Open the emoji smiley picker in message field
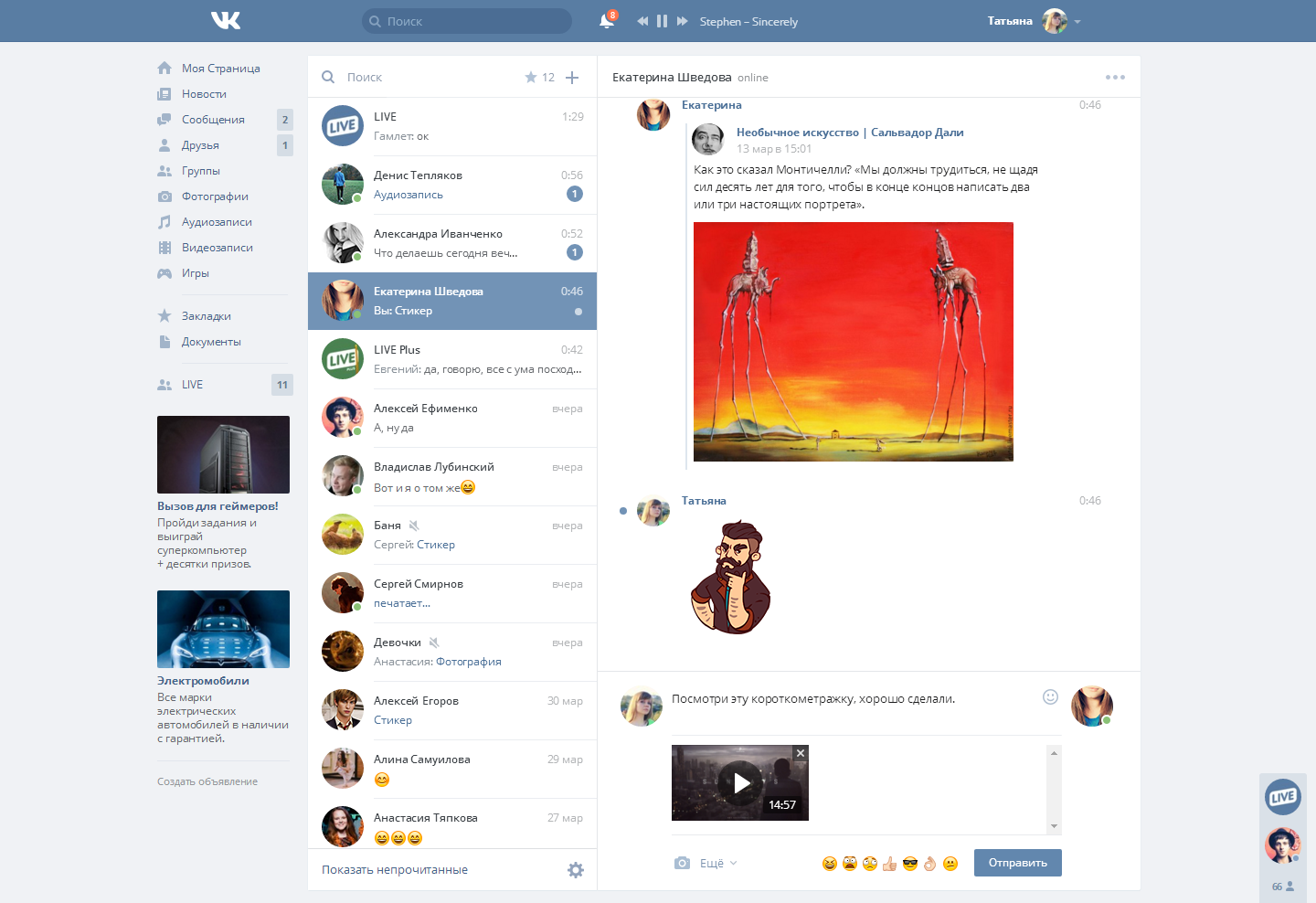 tap(1050, 697)
